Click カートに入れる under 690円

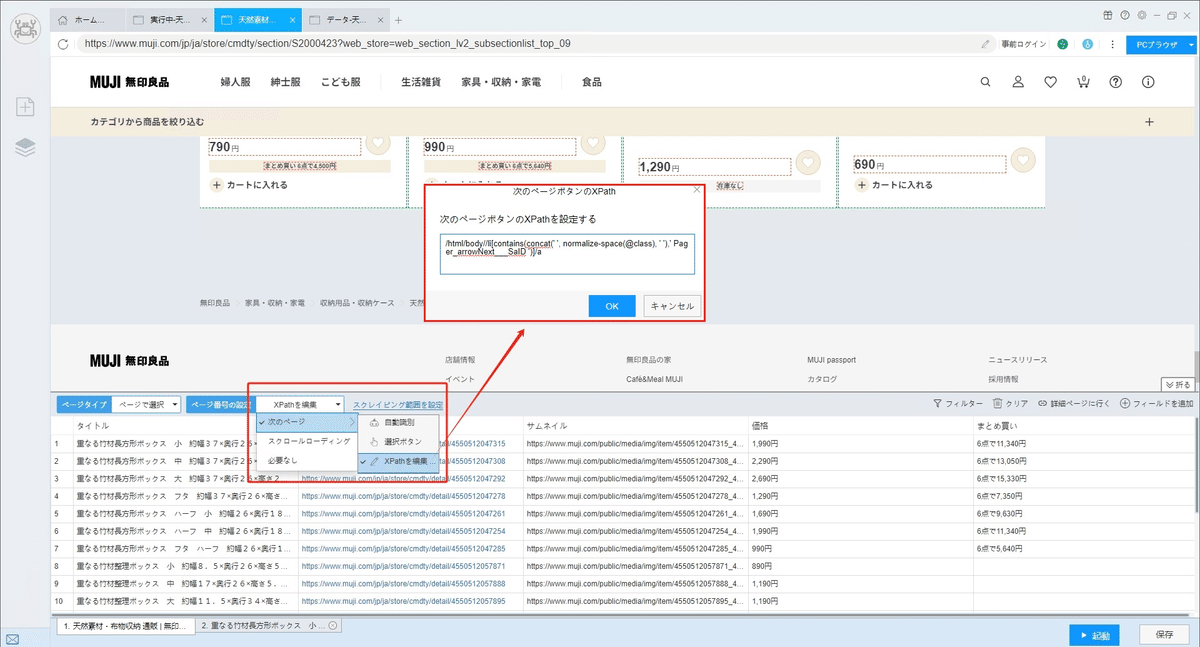[x=894, y=185]
